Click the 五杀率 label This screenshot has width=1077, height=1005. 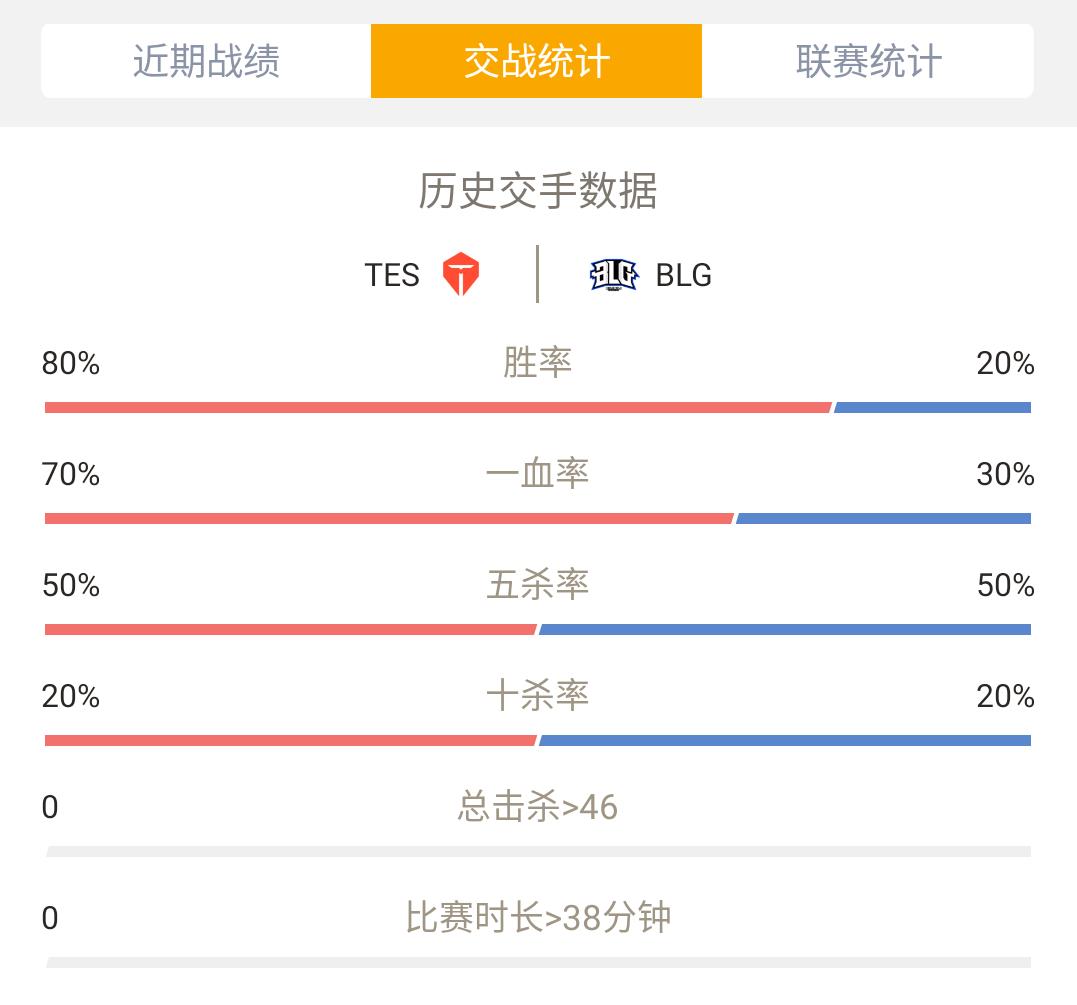pos(538,585)
